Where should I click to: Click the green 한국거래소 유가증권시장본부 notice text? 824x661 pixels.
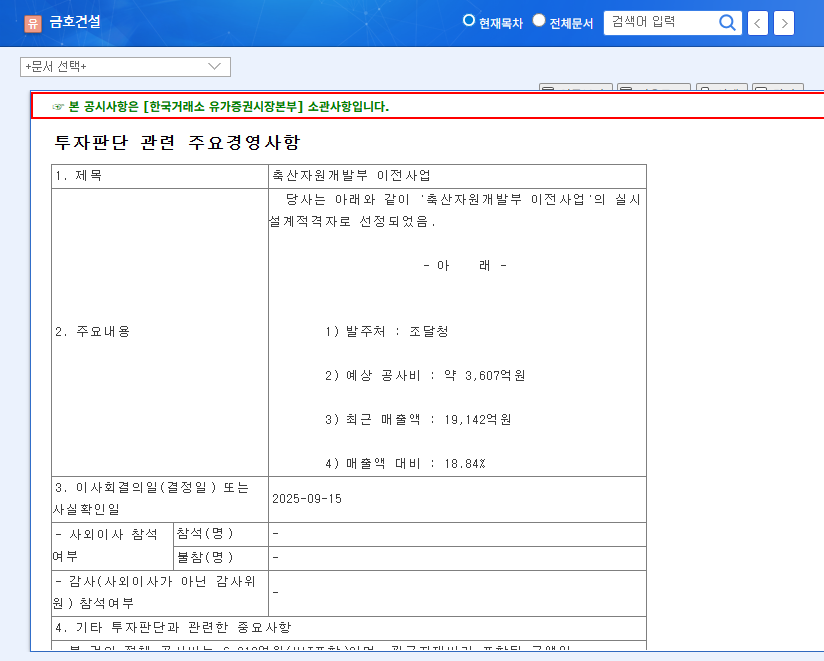[x=229, y=107]
